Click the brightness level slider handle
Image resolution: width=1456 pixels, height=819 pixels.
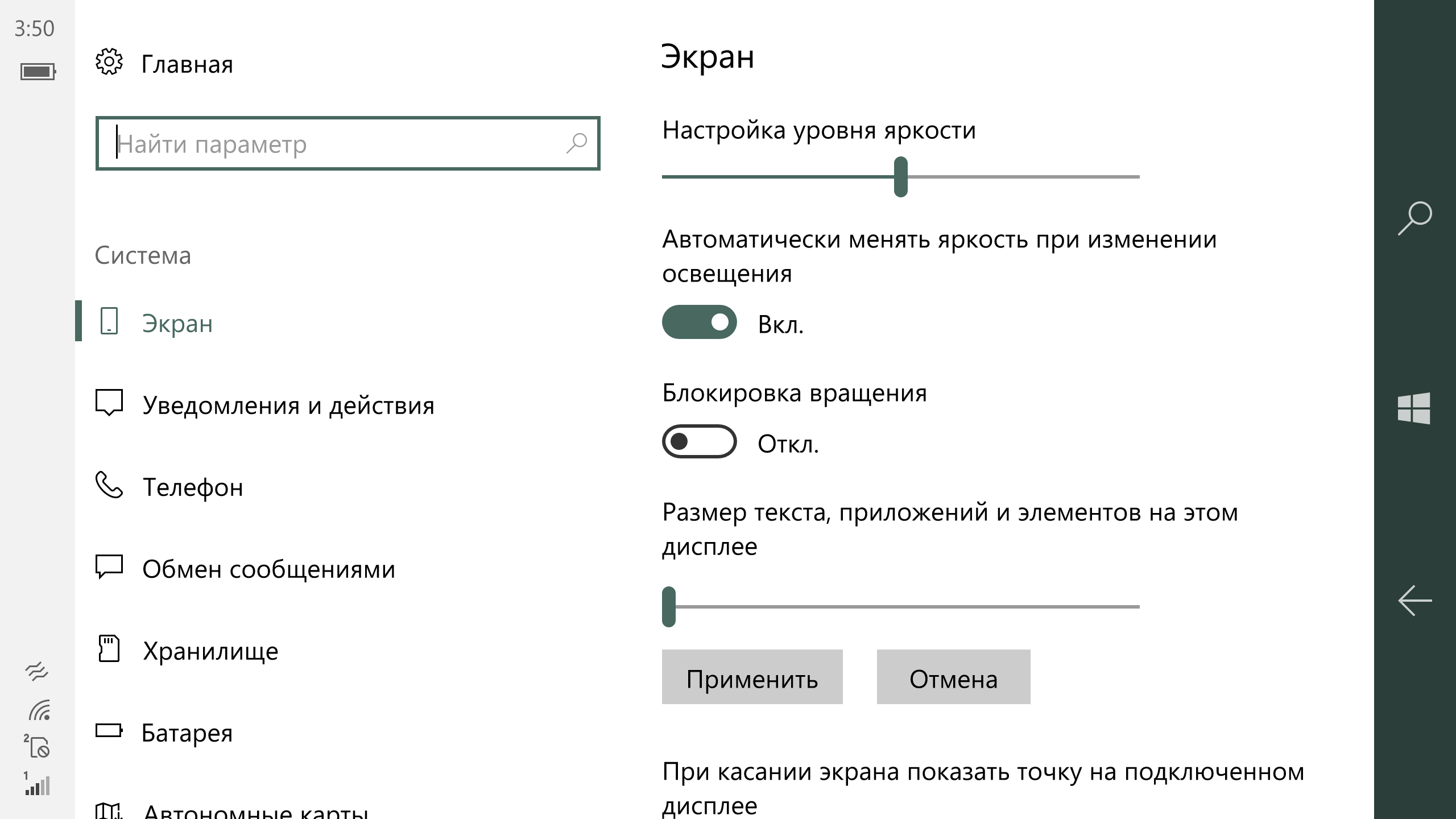900,177
